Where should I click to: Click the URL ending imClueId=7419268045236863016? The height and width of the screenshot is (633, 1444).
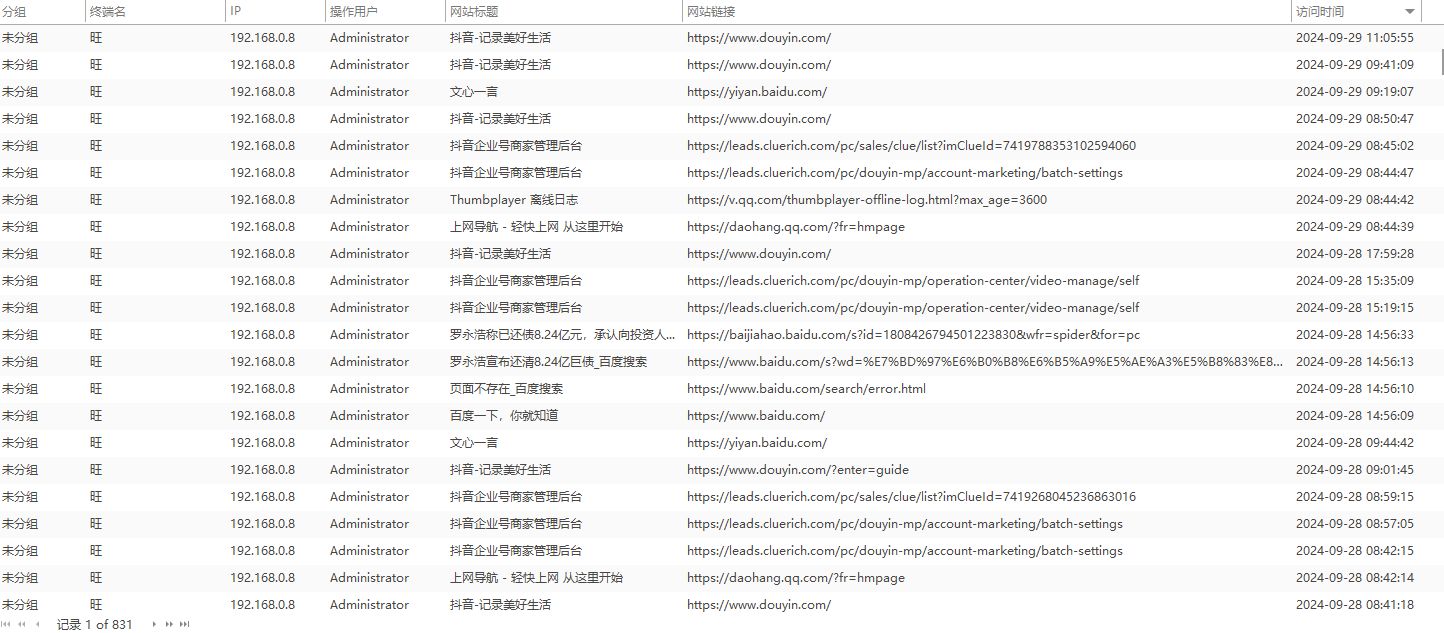point(911,497)
